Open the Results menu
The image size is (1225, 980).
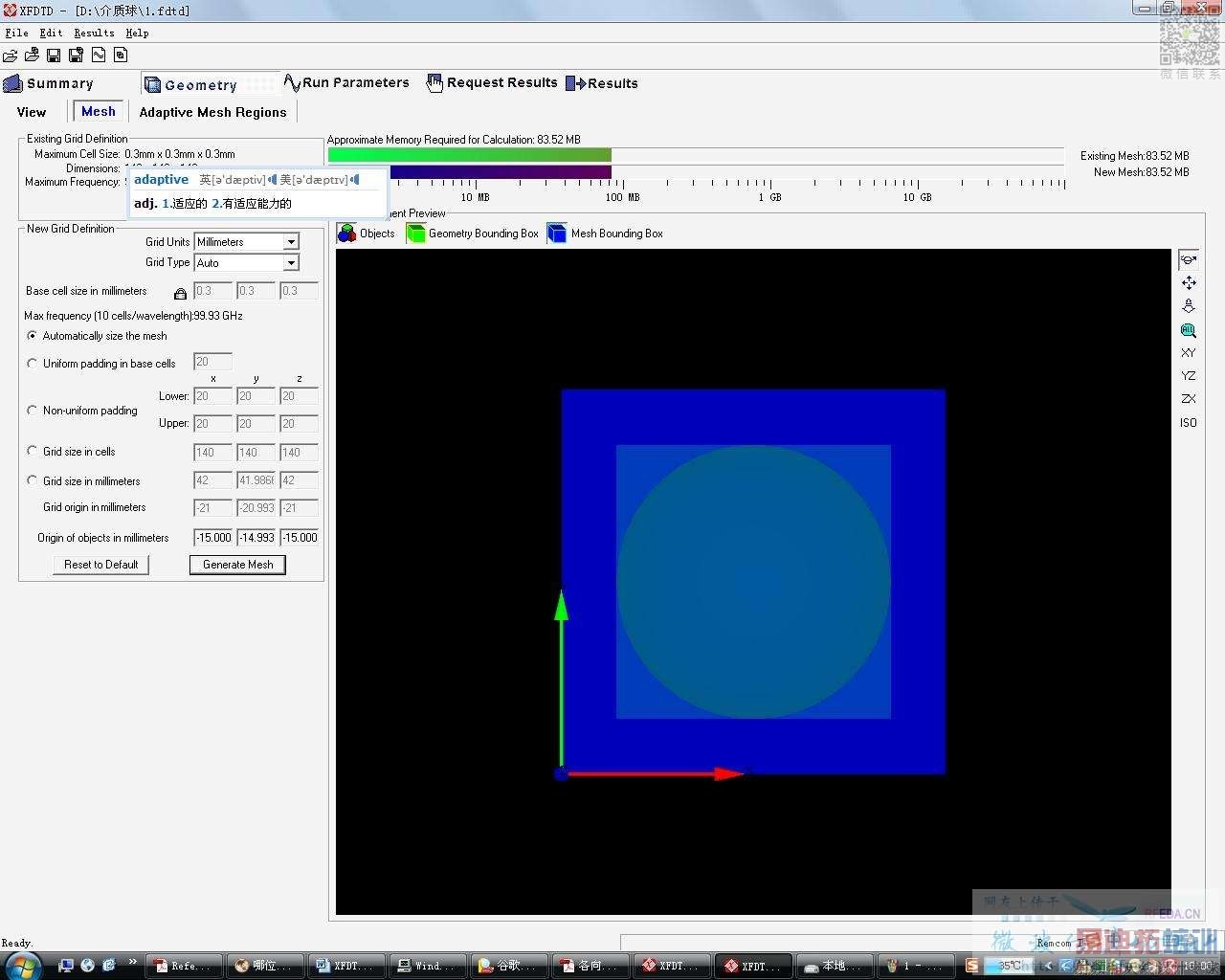[x=94, y=33]
